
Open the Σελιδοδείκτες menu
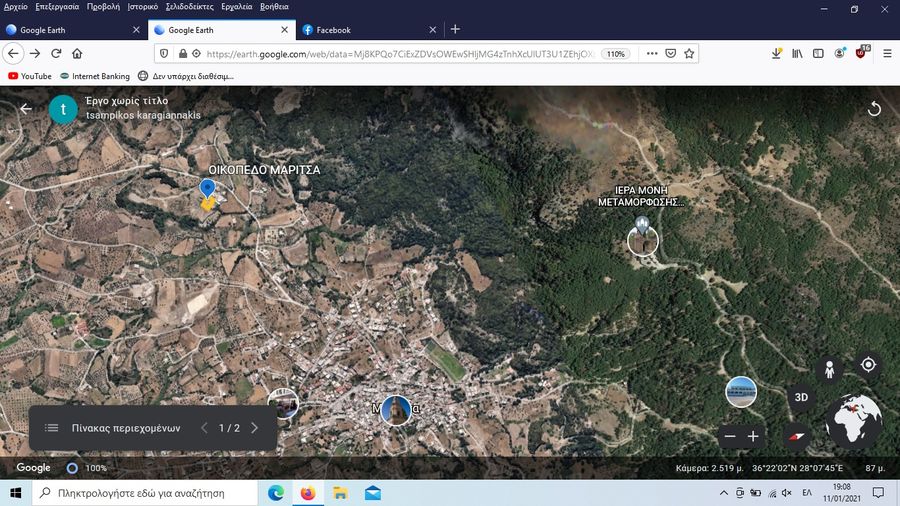tap(189, 7)
